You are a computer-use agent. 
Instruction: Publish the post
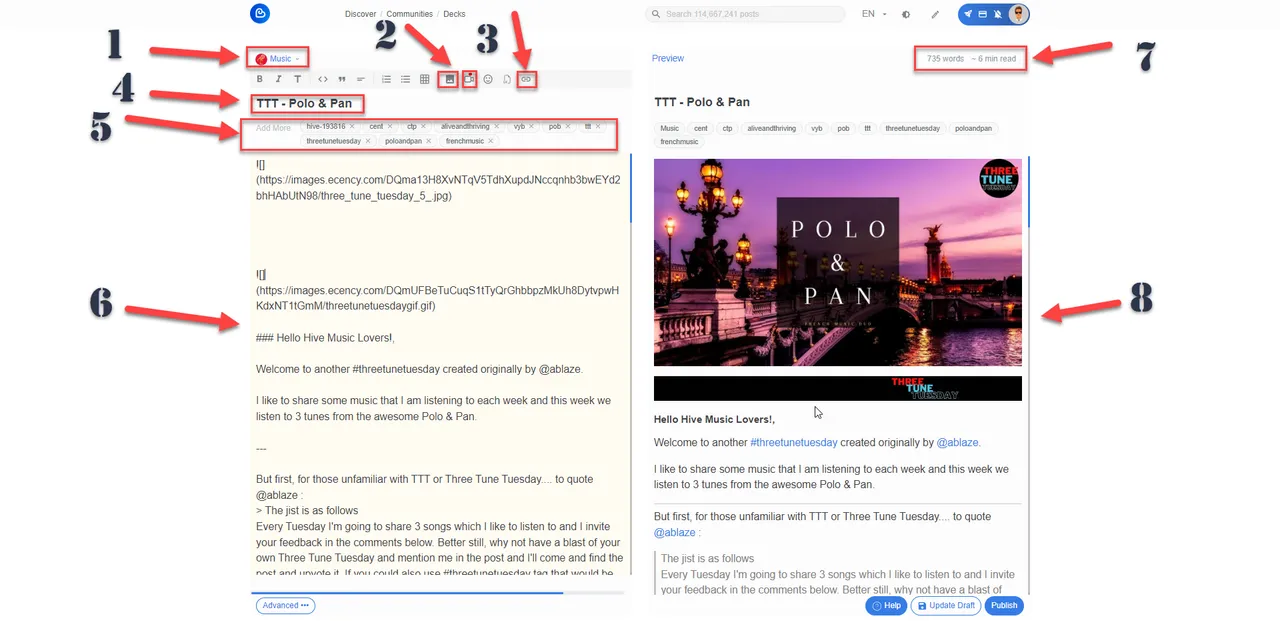(x=1004, y=605)
